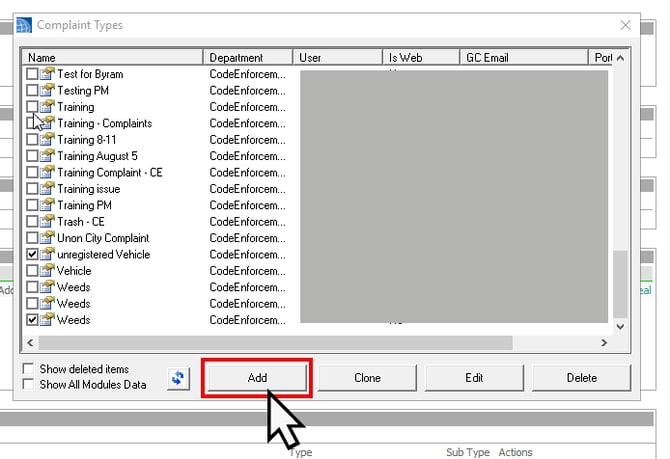670x459 pixels.
Task: Click the vertical scrollbar down arrow
Action: pyautogui.click(x=620, y=326)
